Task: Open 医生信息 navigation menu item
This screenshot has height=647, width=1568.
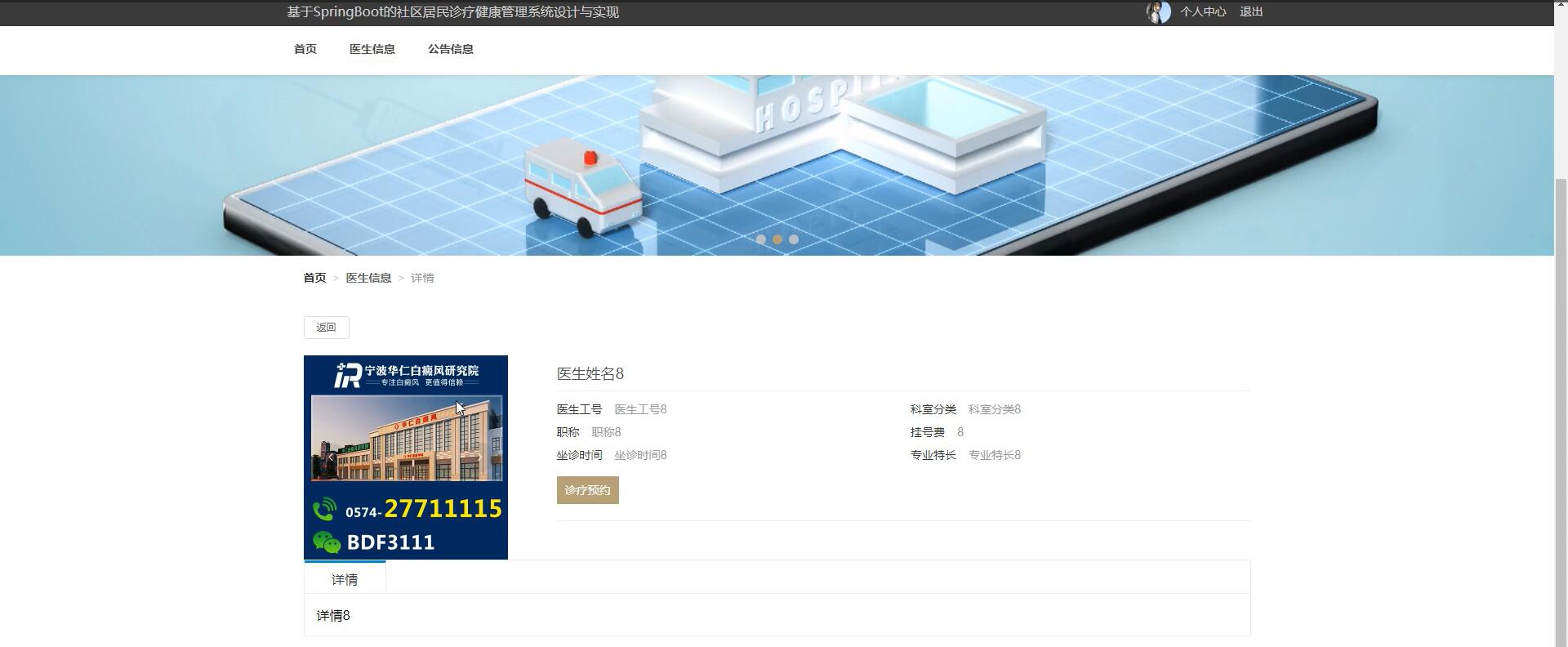Action: (372, 49)
